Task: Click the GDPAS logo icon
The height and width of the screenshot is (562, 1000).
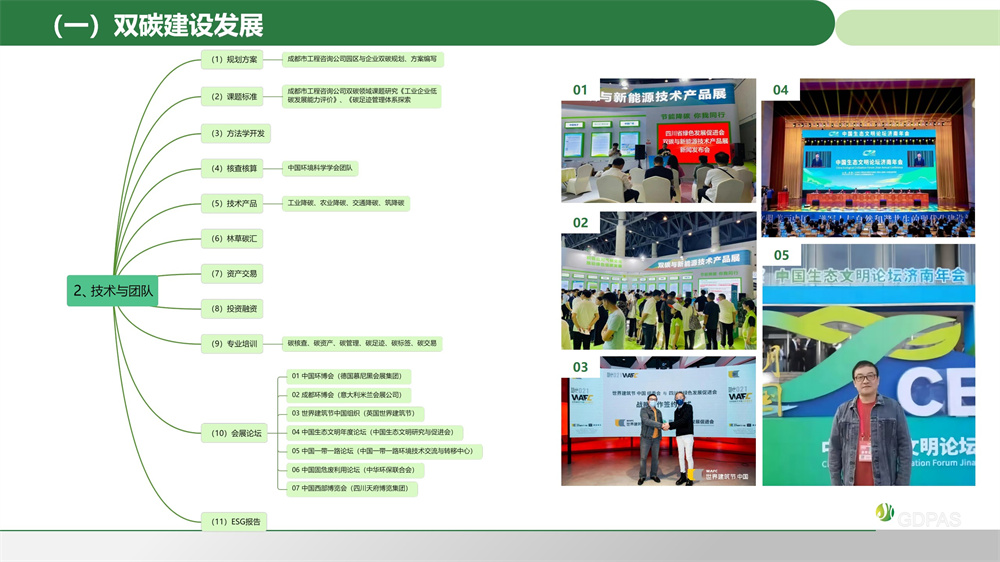Action: click(x=884, y=512)
